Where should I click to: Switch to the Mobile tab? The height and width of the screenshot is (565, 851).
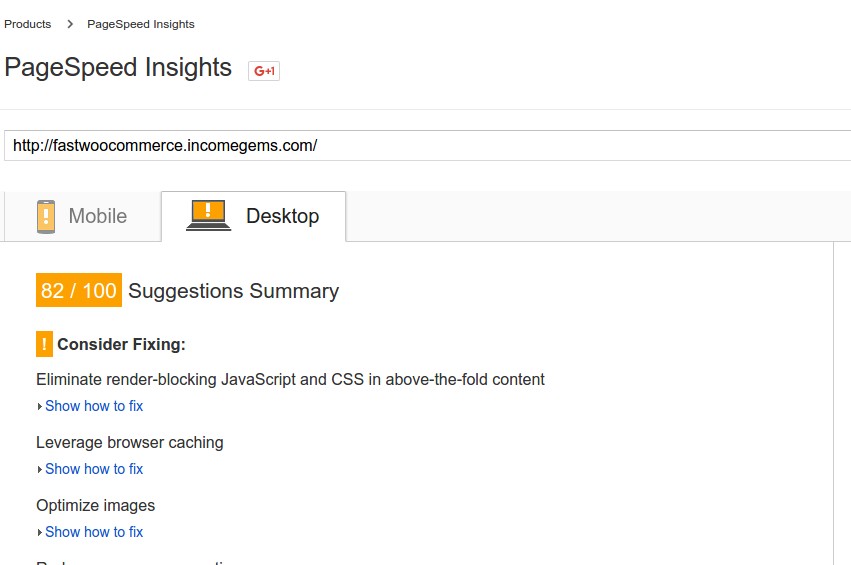(82, 216)
